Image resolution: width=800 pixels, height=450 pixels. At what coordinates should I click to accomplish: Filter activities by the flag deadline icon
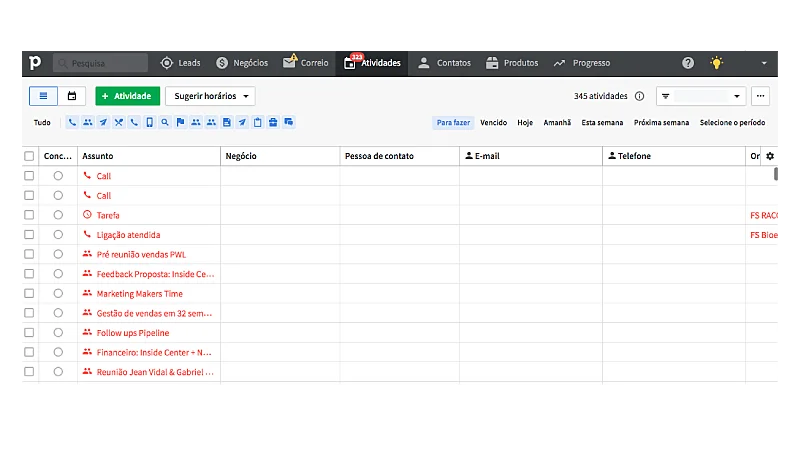click(180, 122)
